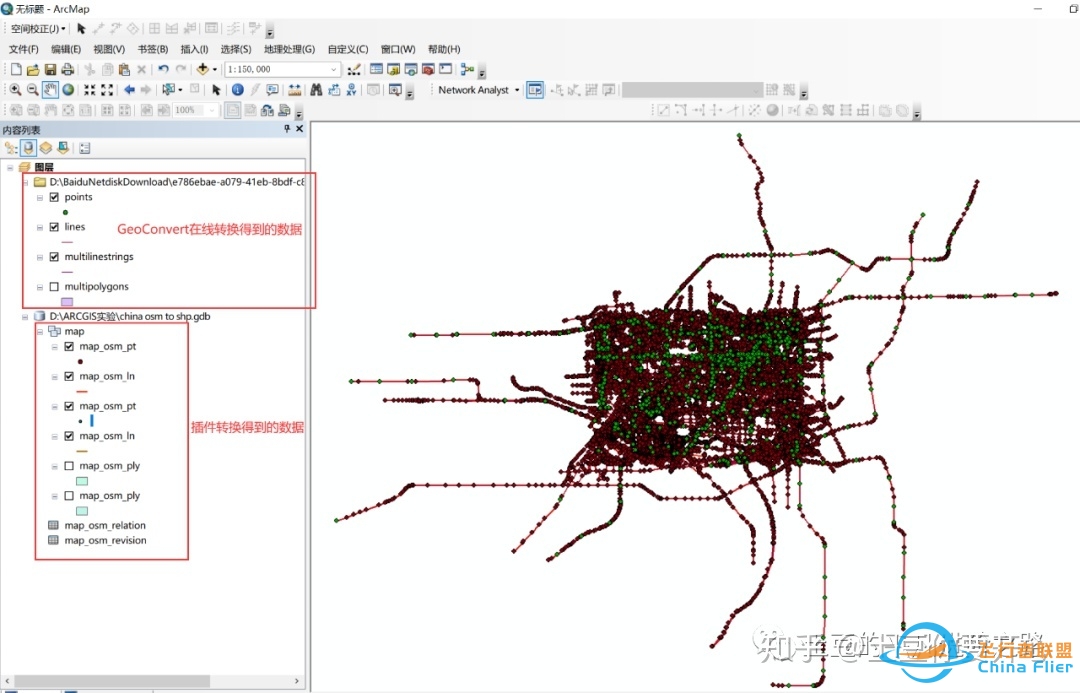Choose the Select Features tool
The width and height of the screenshot is (1080, 693).
click(168, 90)
